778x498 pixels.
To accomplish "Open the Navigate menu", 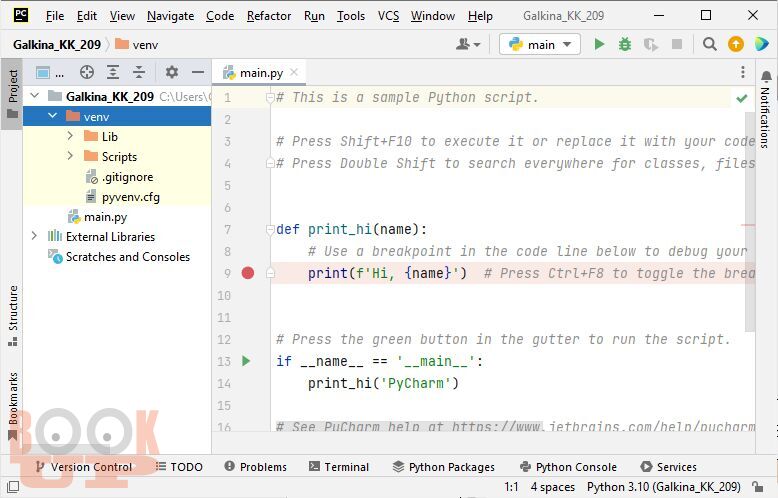I will (x=170, y=16).
